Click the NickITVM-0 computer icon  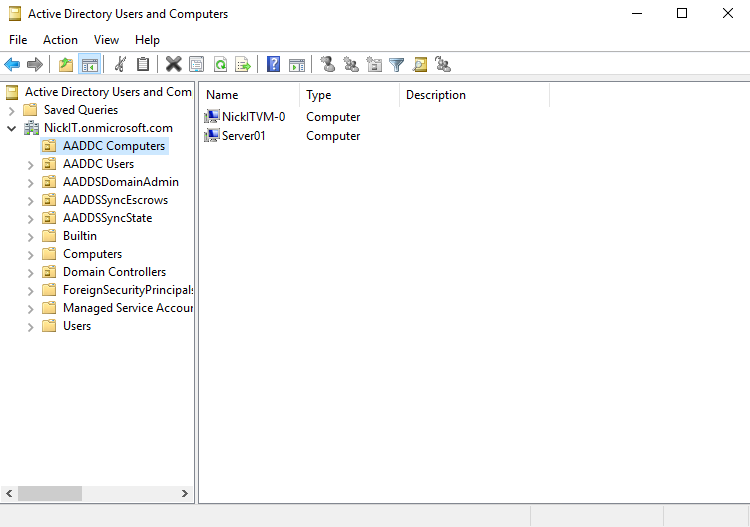pyautogui.click(x=211, y=116)
